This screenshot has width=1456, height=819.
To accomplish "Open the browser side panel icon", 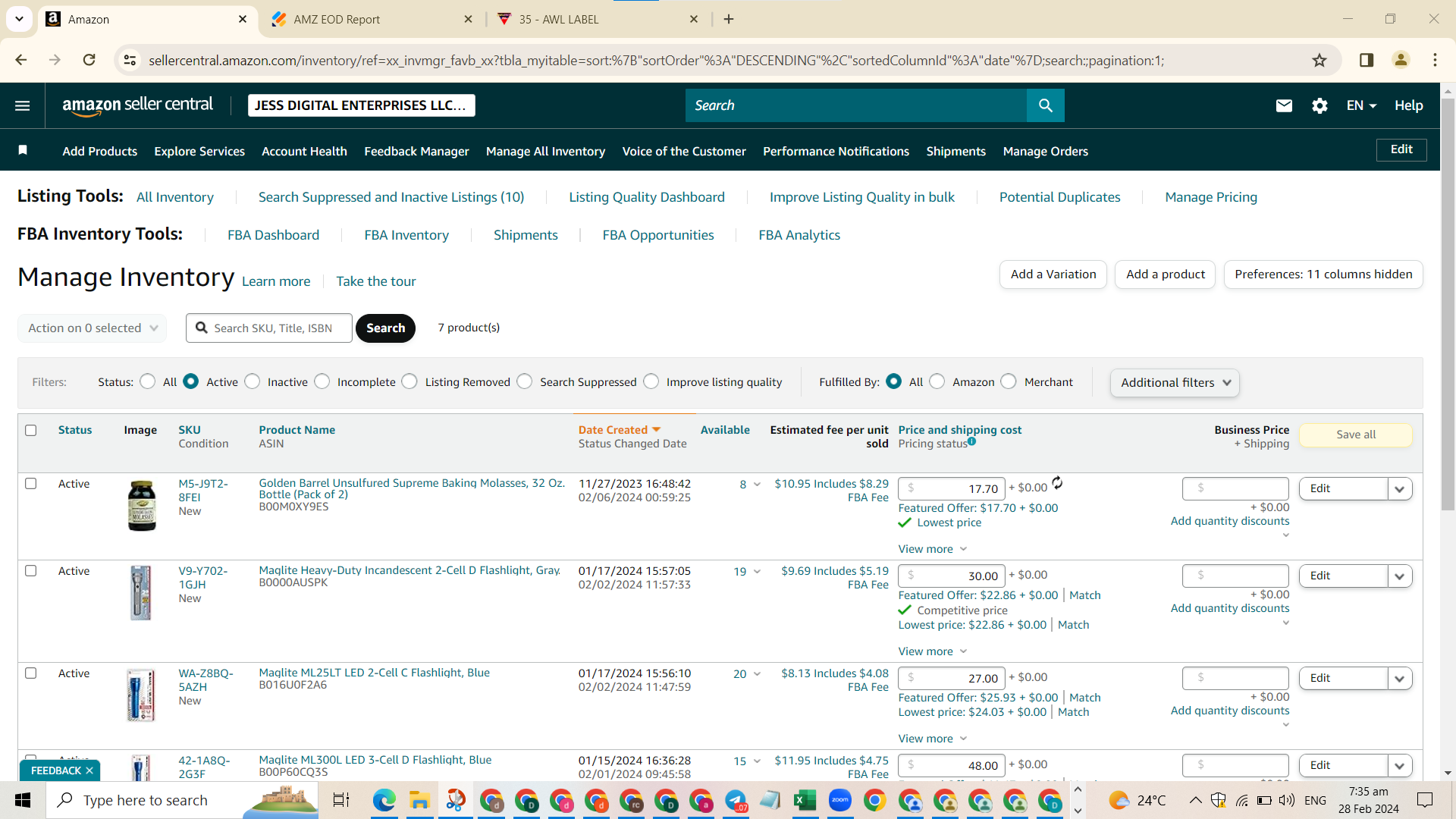I will [x=1367, y=60].
